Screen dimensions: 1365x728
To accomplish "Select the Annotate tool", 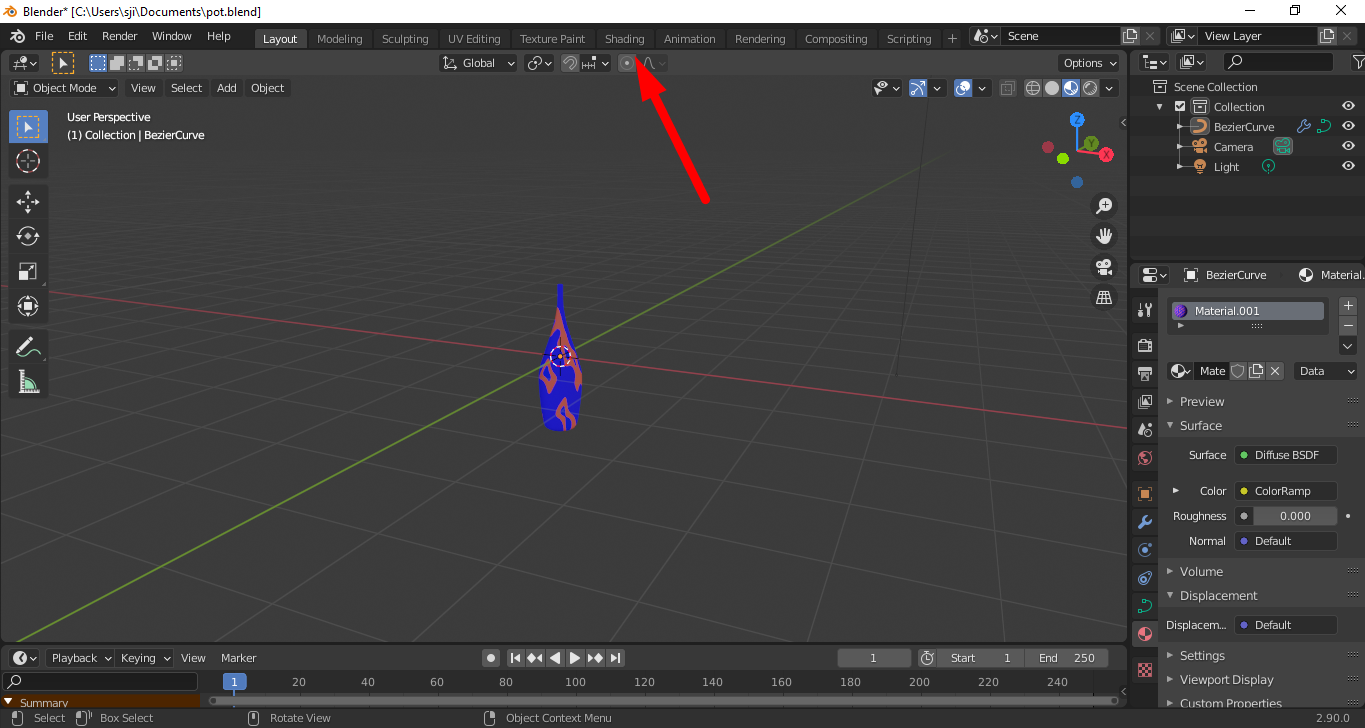I will click(x=28, y=346).
